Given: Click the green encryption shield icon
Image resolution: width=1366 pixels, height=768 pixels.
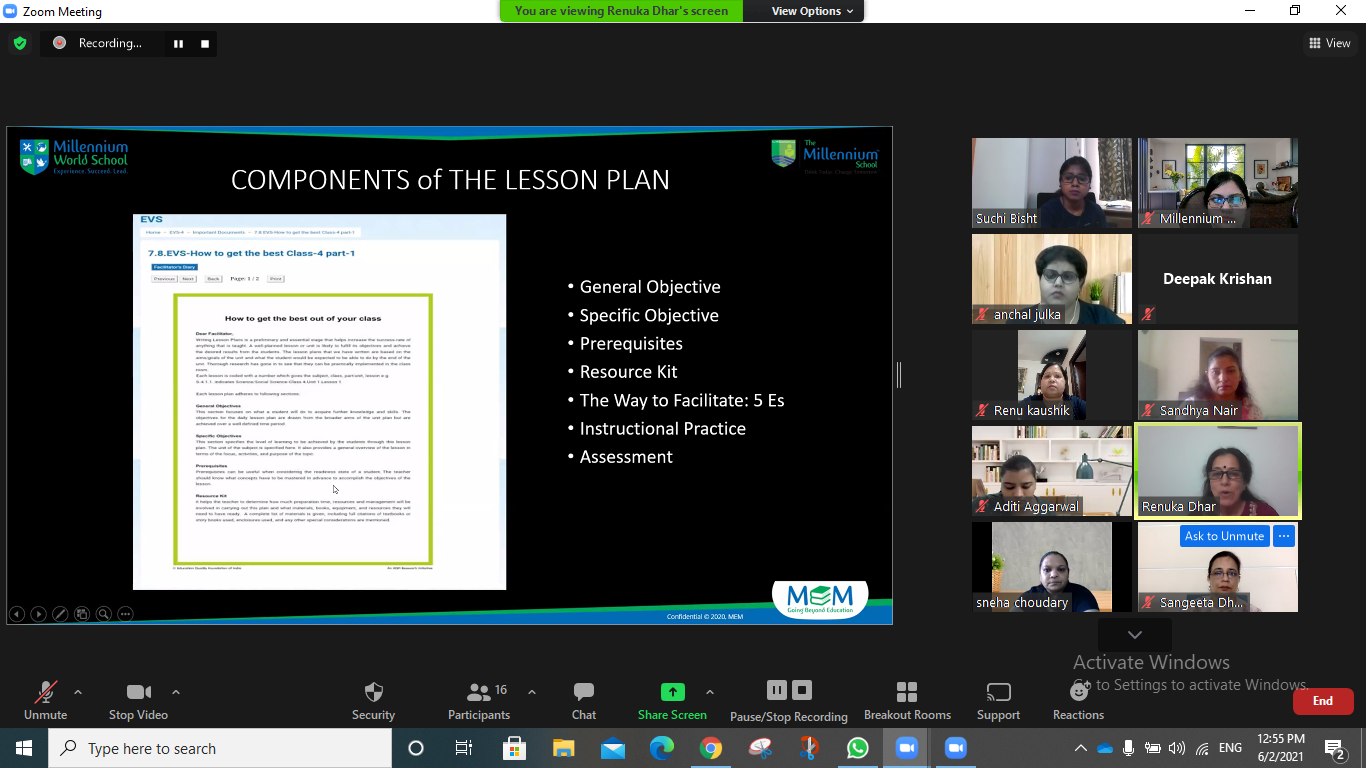Looking at the screenshot, I should [x=19, y=43].
